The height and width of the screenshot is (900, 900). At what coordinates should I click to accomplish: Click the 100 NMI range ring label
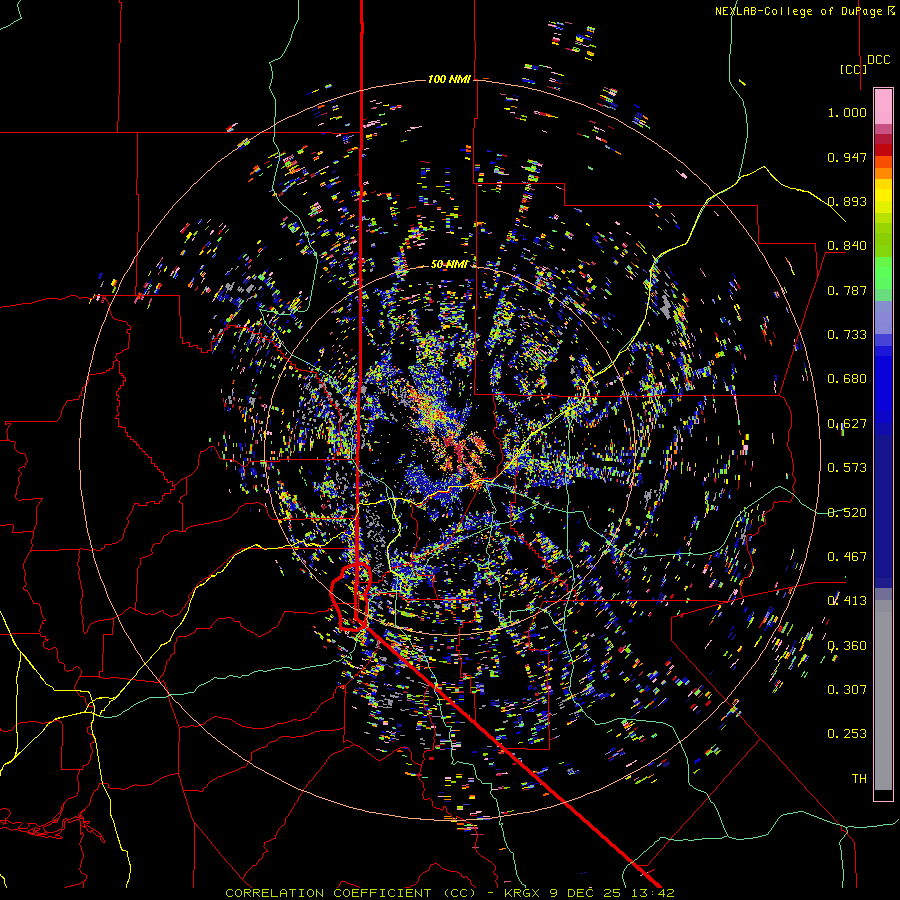click(449, 79)
